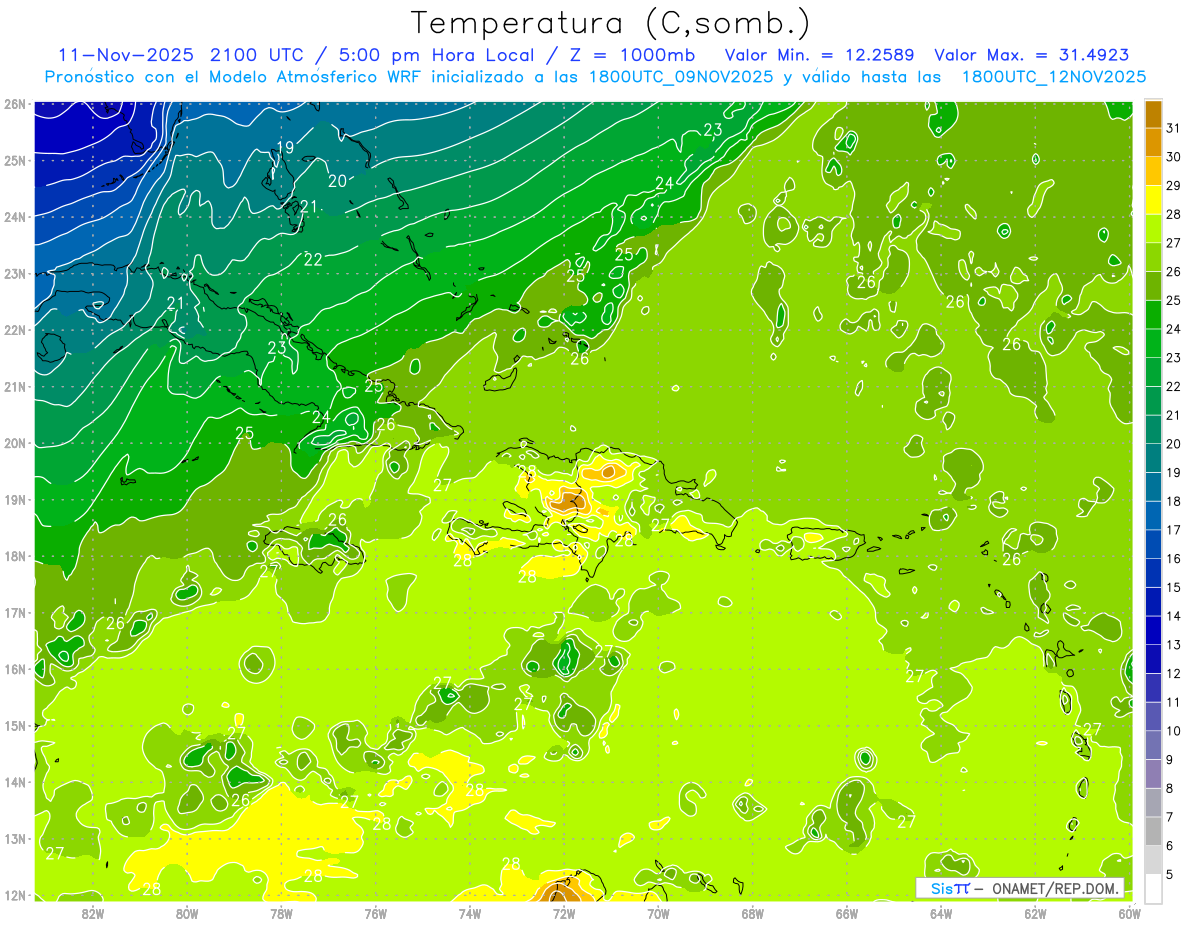Image resolution: width=1200 pixels, height=927 pixels.
Task: Click the latitude axis label '17N'
Action: click(14, 612)
